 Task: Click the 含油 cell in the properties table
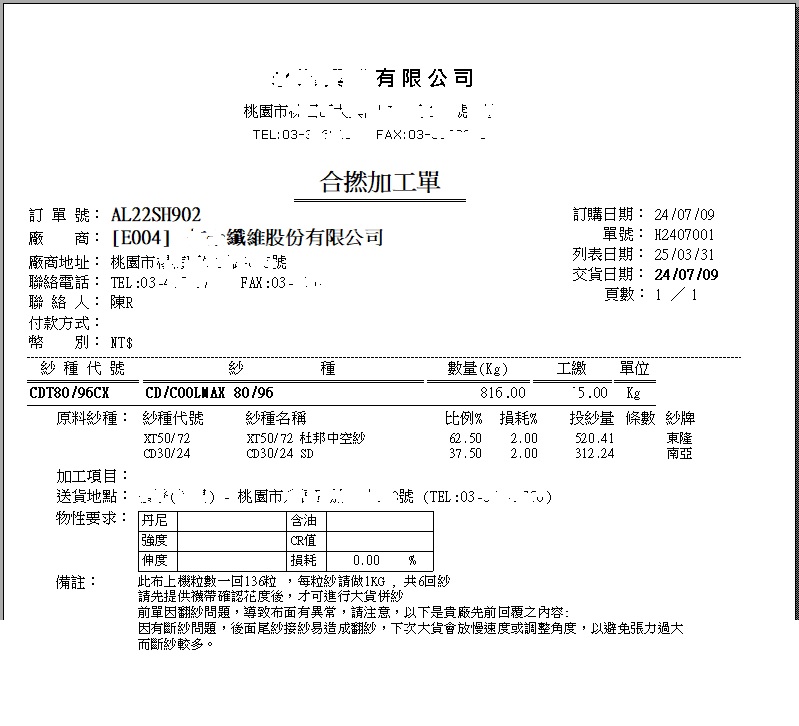click(x=306, y=521)
